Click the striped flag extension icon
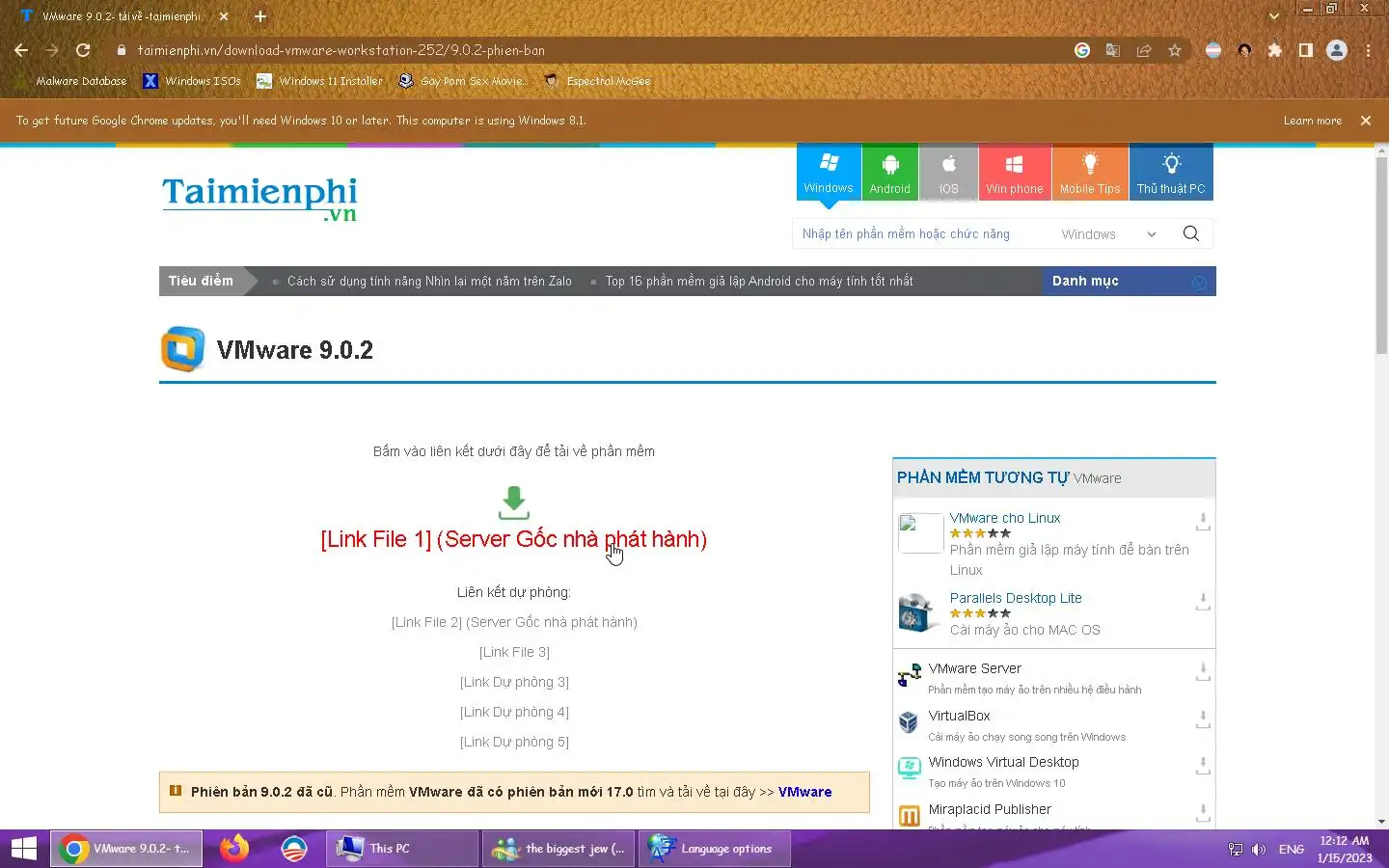Viewport: 1389px width, 868px height. [1213, 50]
